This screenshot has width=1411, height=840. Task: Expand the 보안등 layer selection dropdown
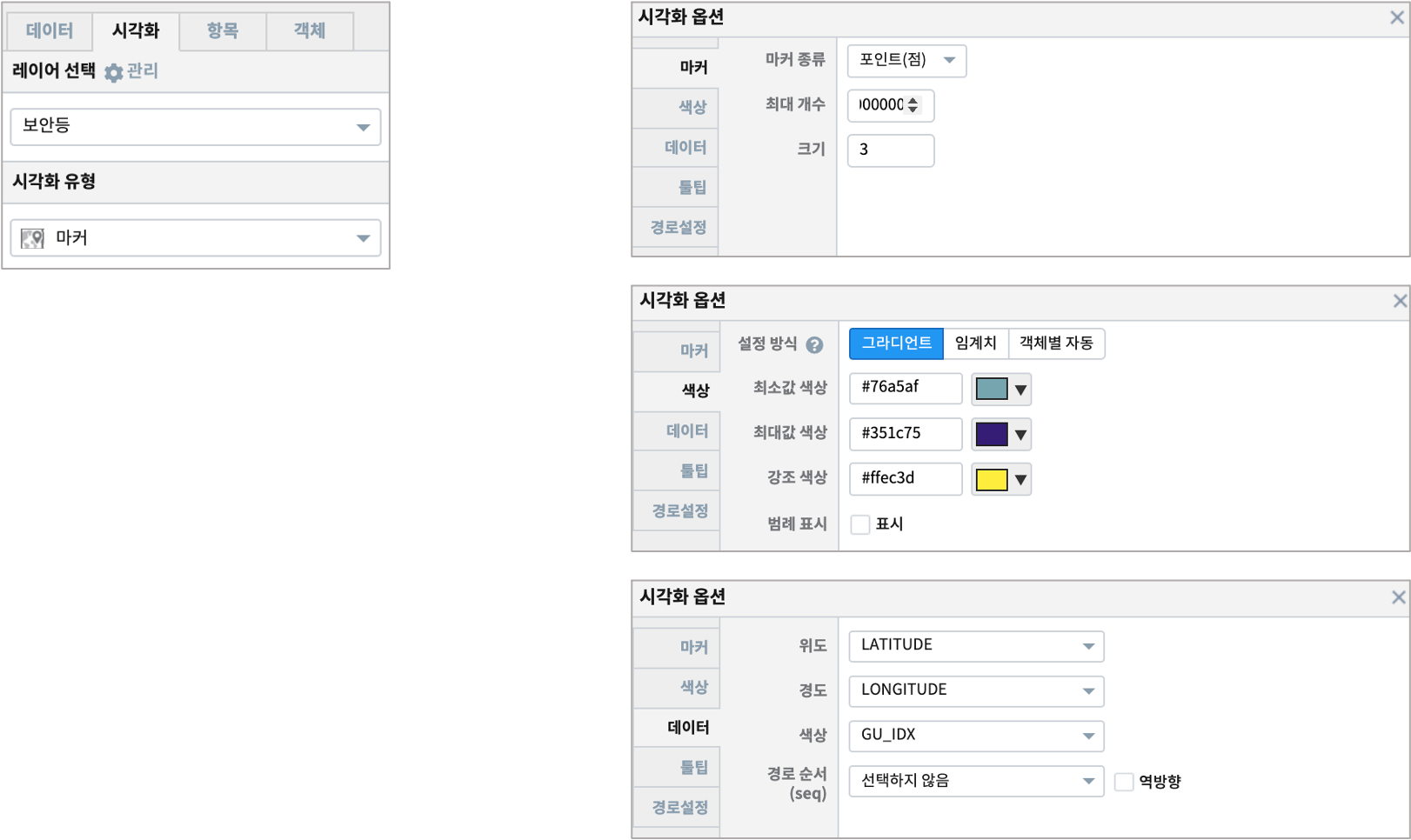tap(196, 127)
